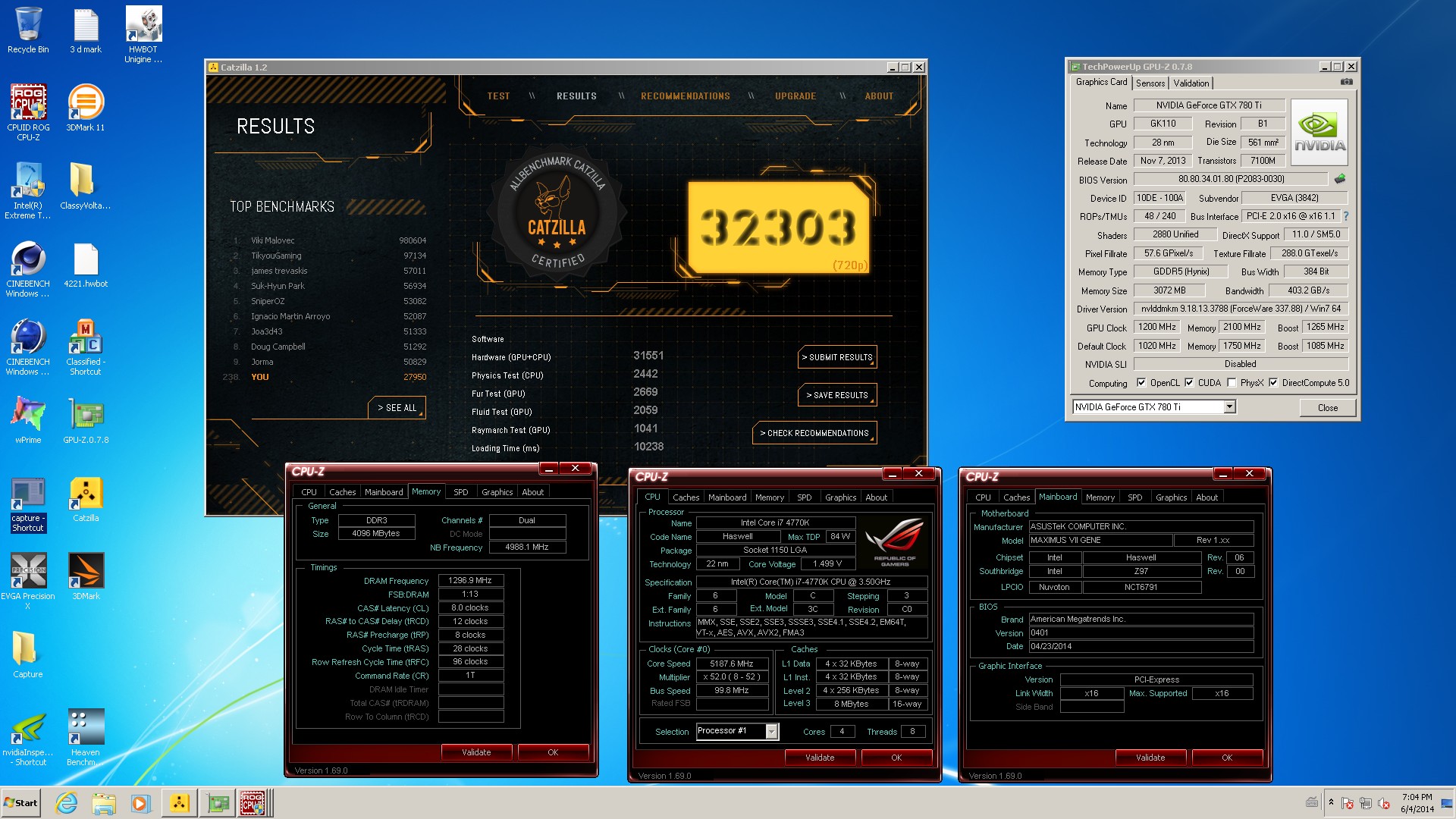Viewport: 1456px width, 819px height.
Task: Click the Windows Start button
Action: 21,803
